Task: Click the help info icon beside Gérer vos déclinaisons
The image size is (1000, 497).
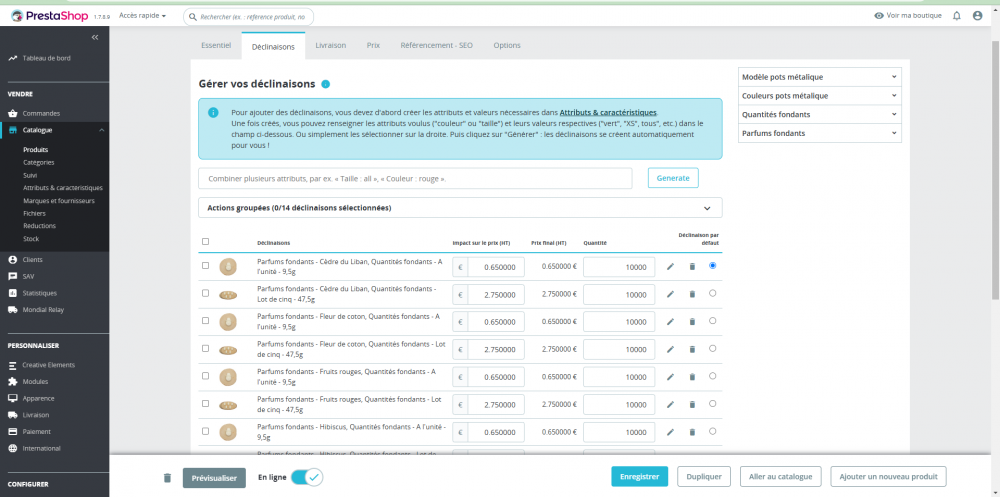Action: 325,84
